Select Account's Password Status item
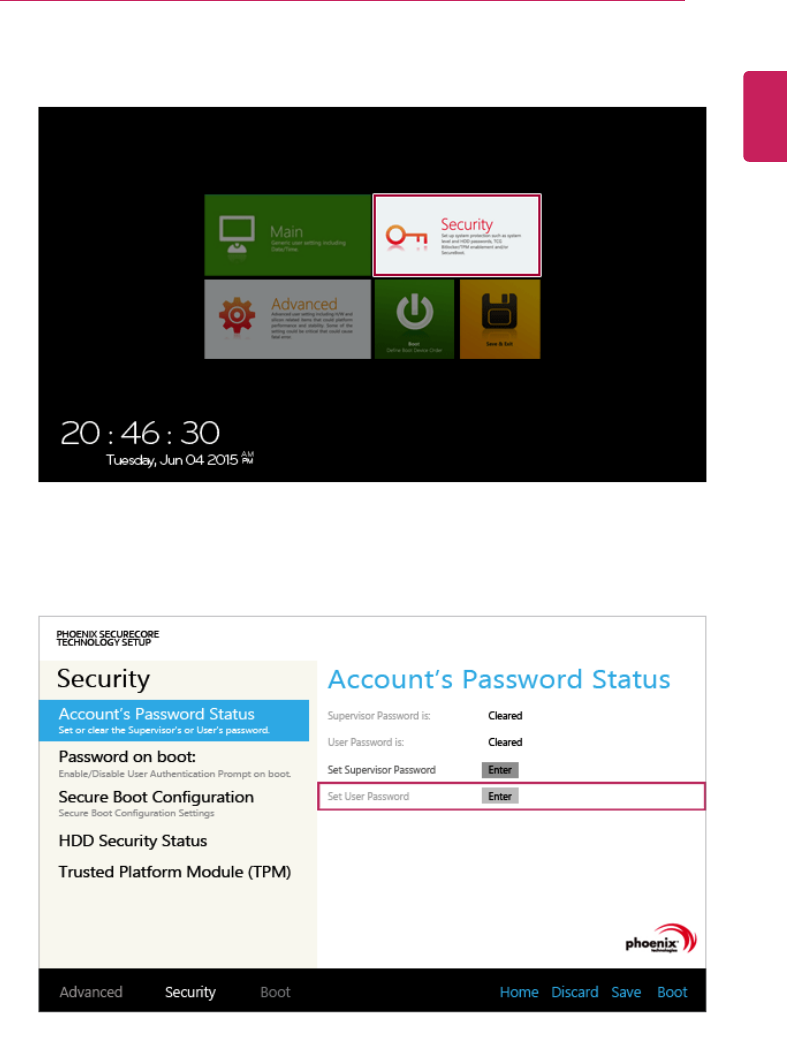The height and width of the screenshot is (1048, 787). pos(174,720)
